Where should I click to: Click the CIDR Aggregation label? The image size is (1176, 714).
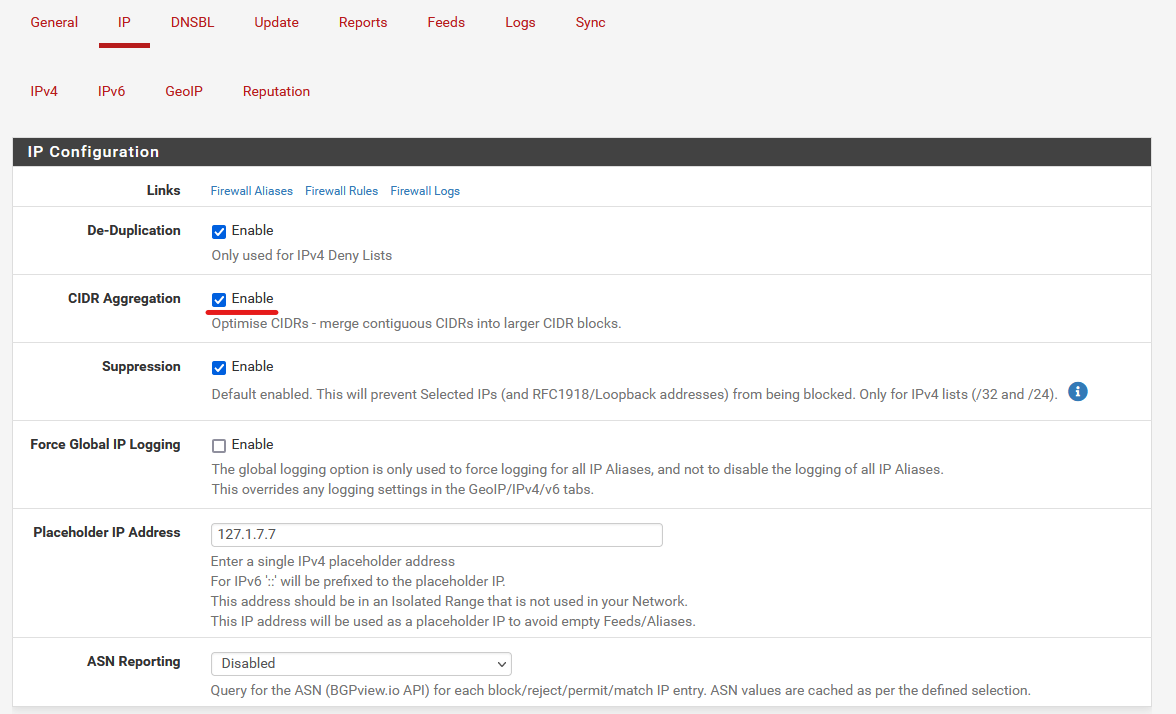point(124,298)
